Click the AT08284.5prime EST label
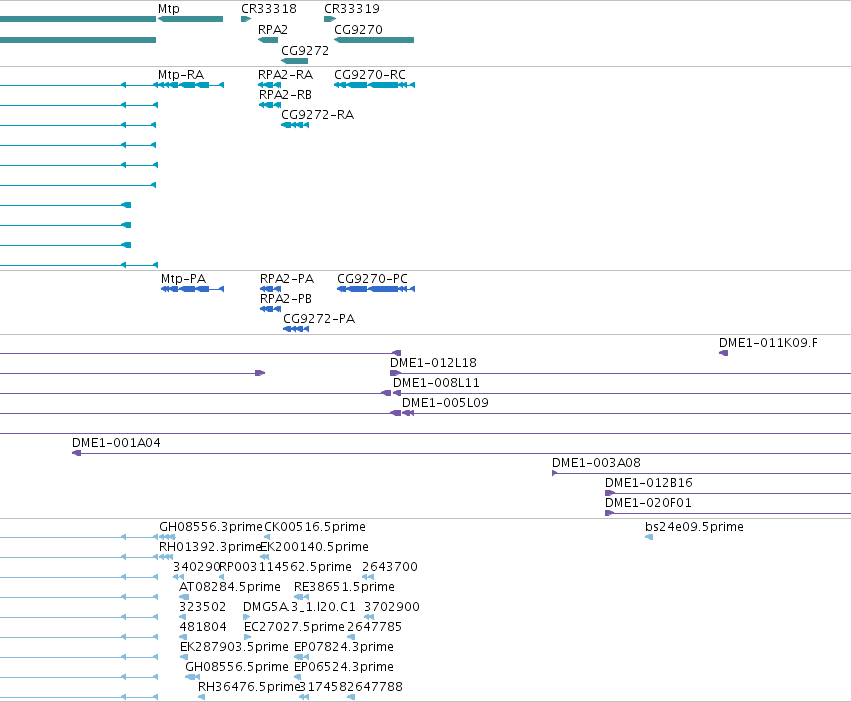Screen dimensions: 851x702 [x=230, y=587]
